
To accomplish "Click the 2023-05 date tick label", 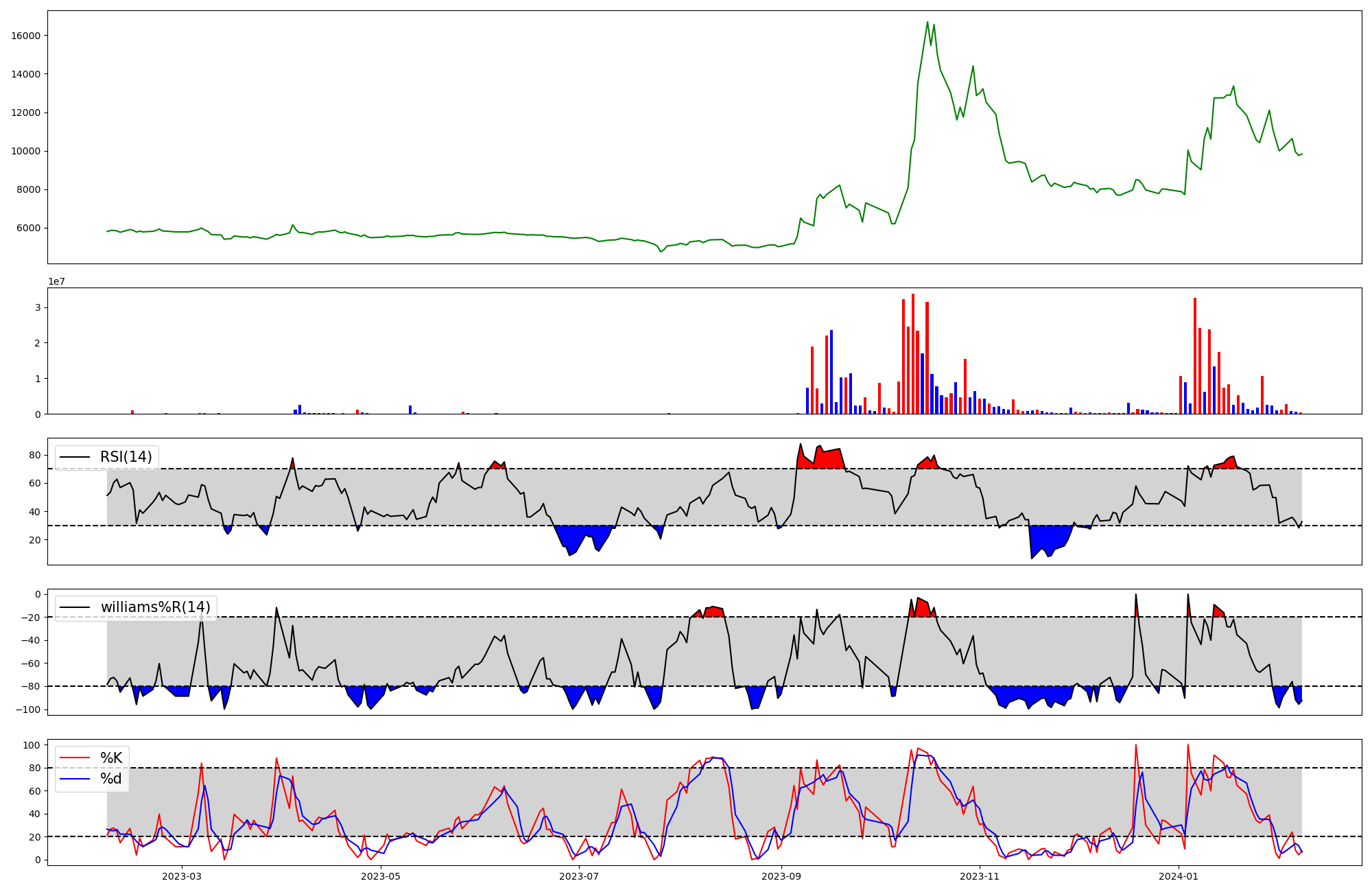I will tap(380, 876).
